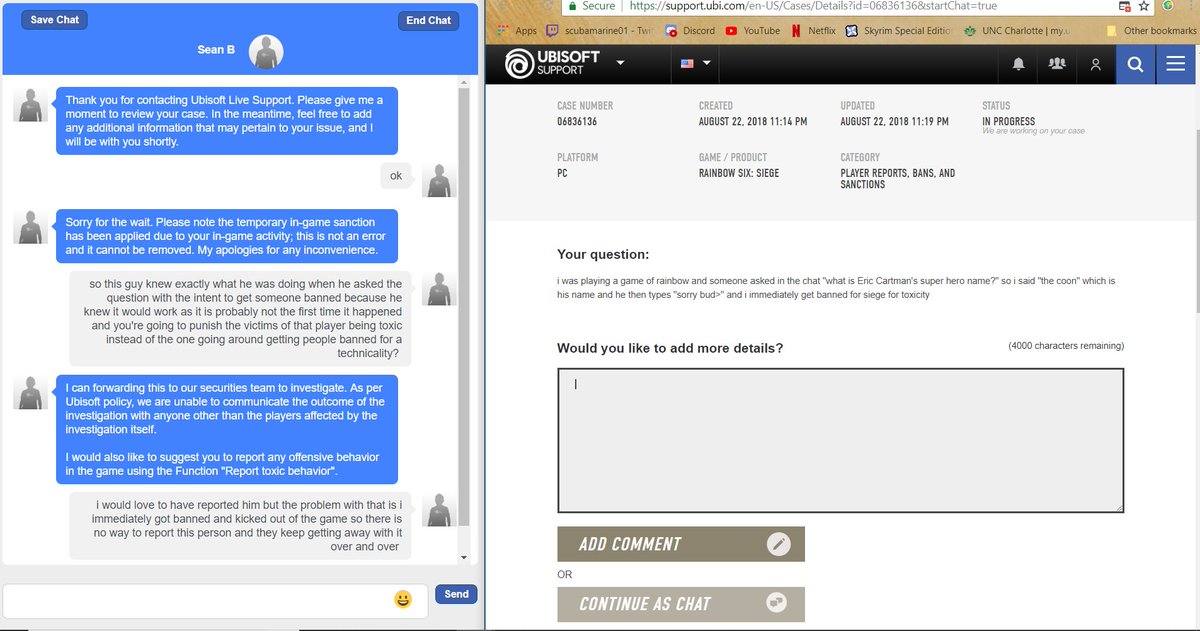Click the Chrome extension icon next to star
Viewport: 1200px width, 631px height.
1167,6
